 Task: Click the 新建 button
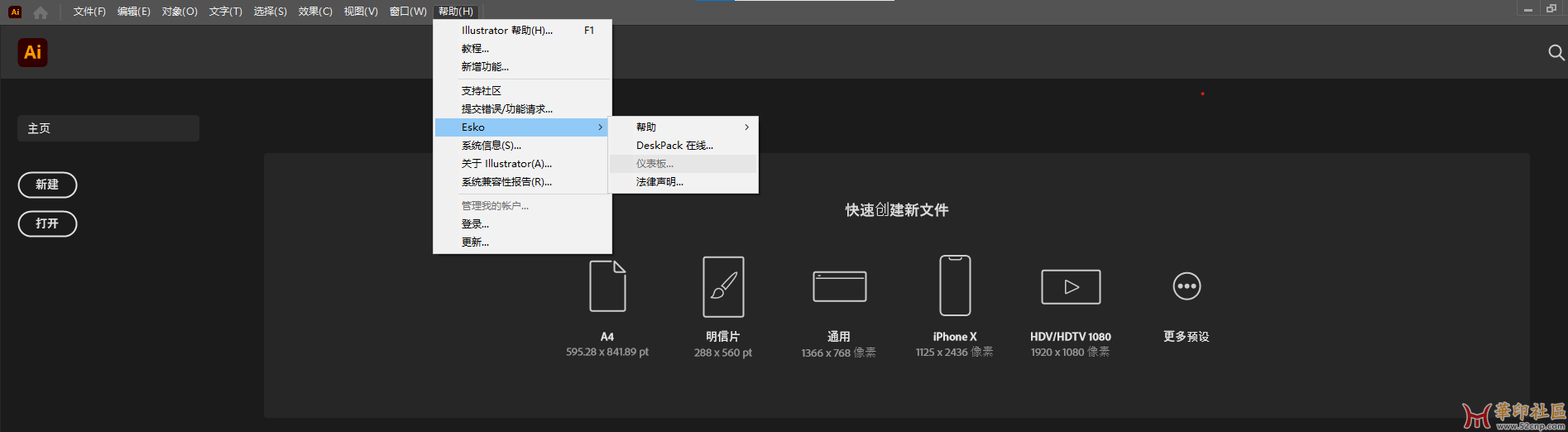pos(47,185)
